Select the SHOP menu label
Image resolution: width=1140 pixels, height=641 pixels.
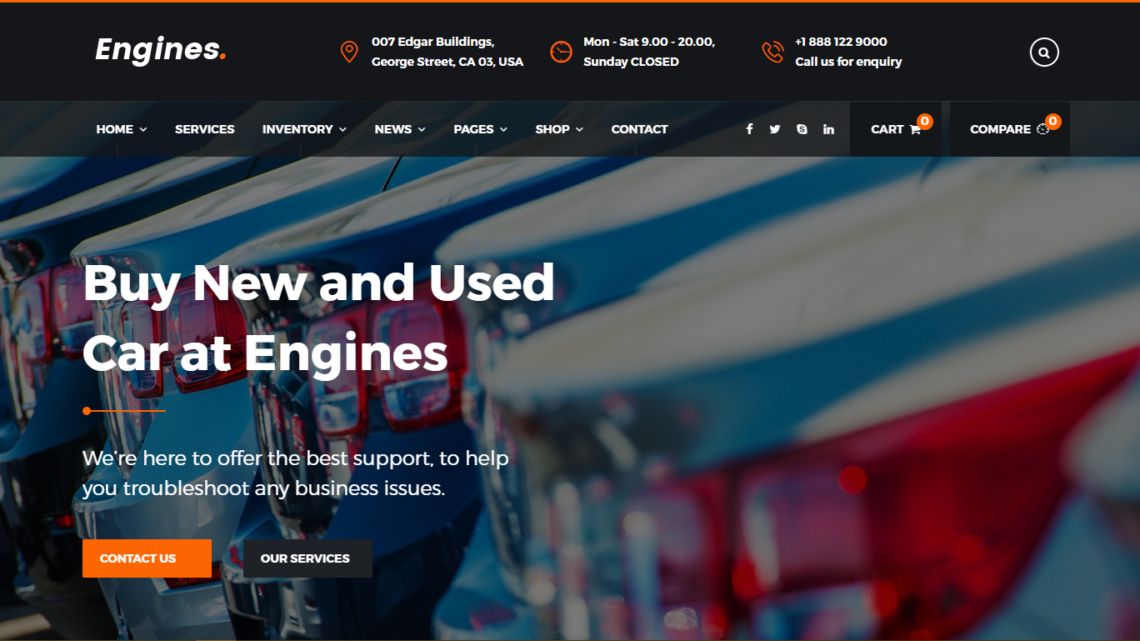[x=553, y=129]
